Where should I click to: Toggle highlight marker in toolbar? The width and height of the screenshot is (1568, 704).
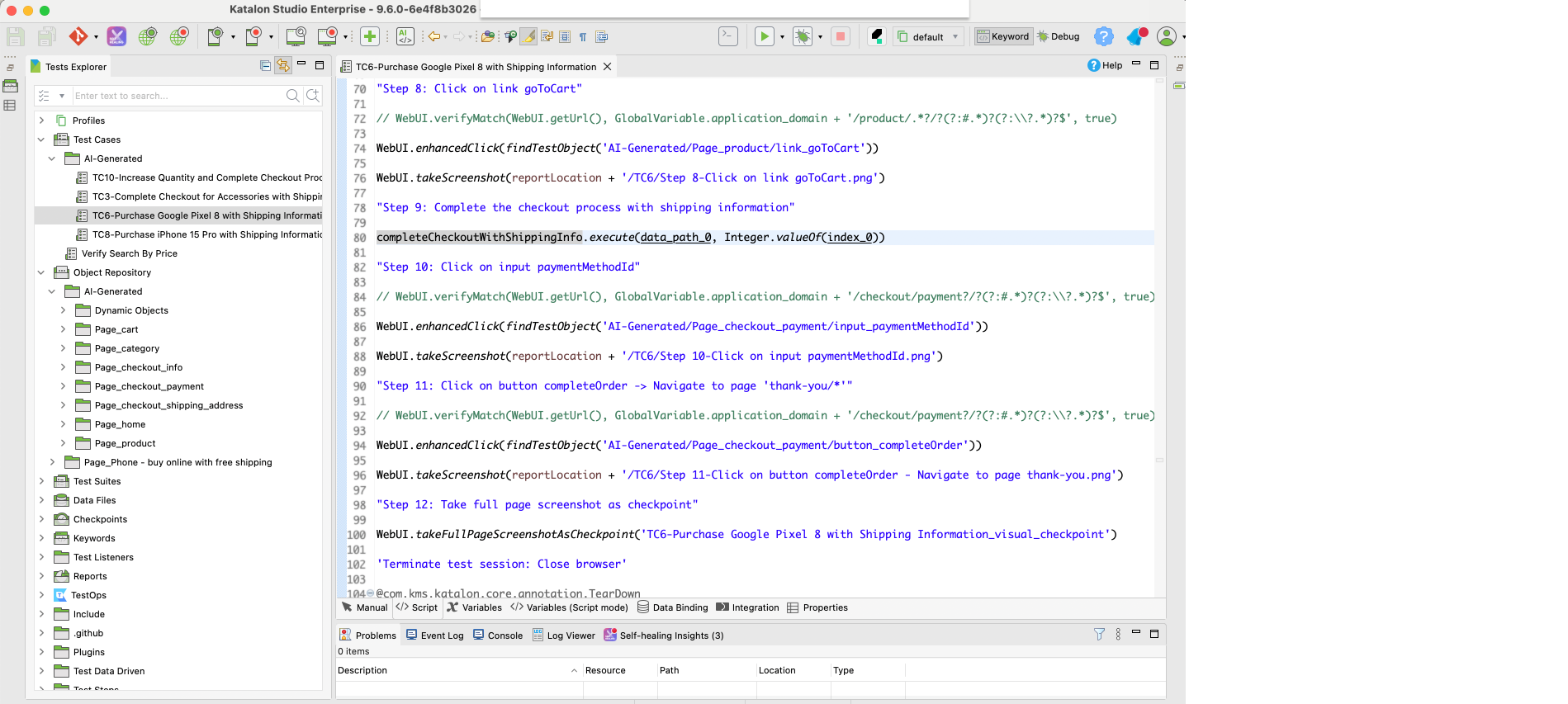[x=528, y=36]
